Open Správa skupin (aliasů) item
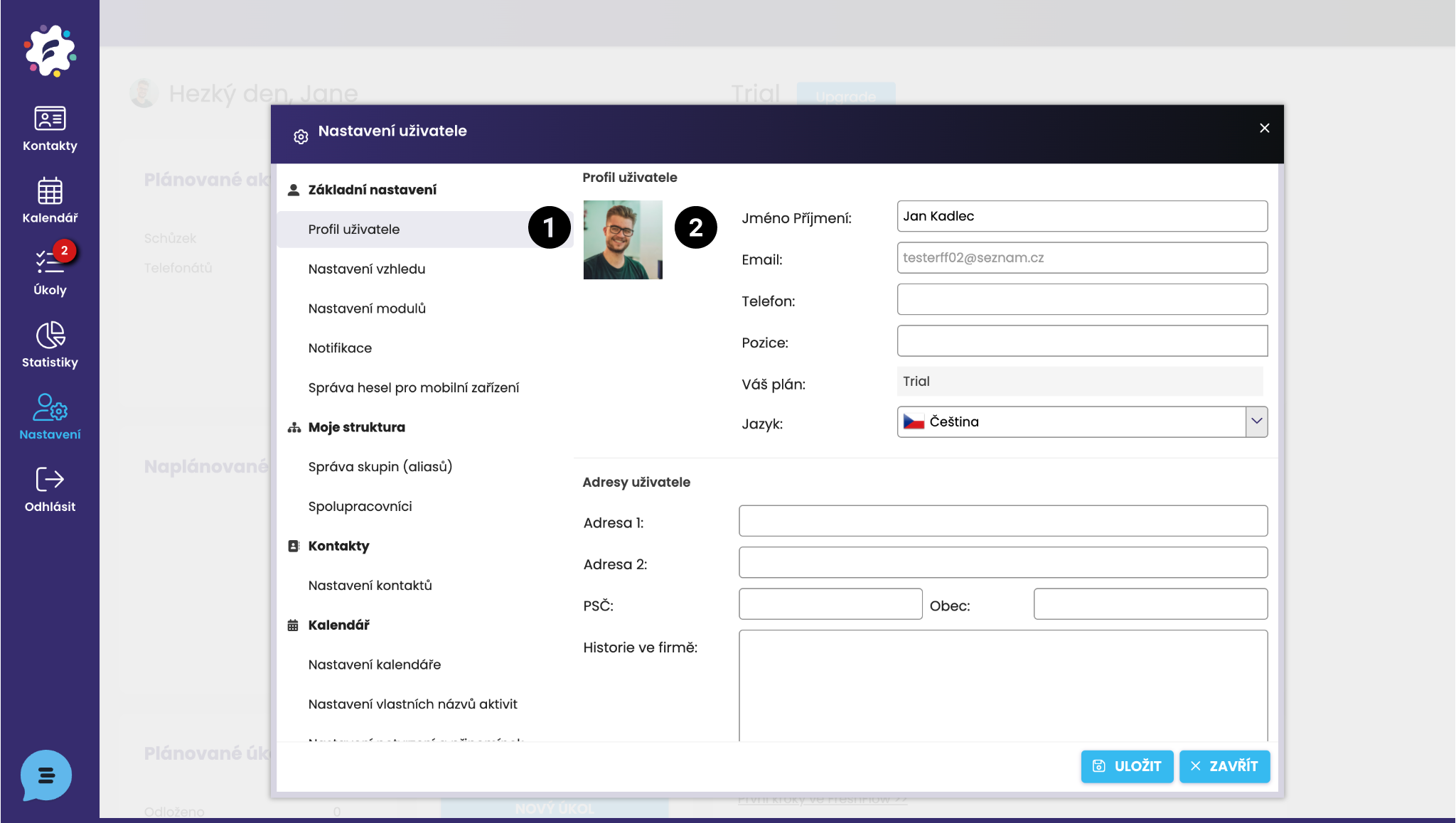This screenshot has height=823, width=1456. (380, 466)
